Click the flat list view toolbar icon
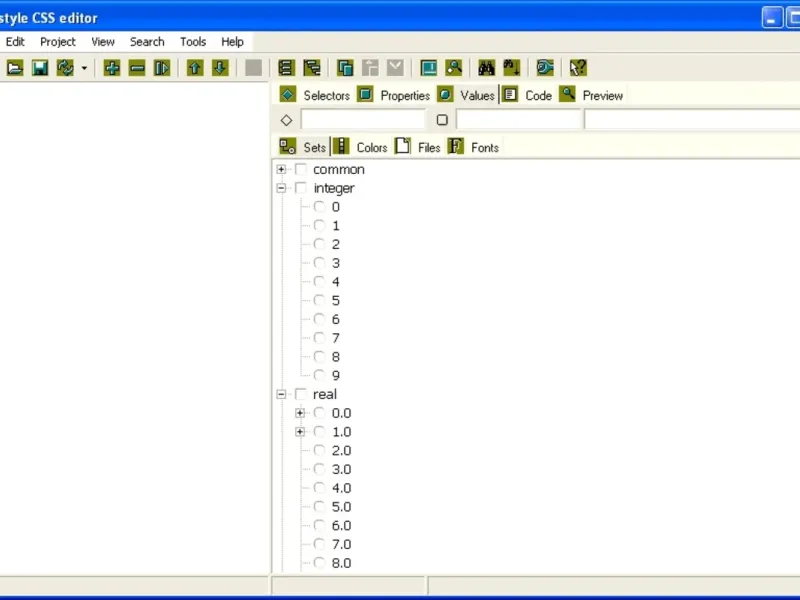The height and width of the screenshot is (600, 800). [x=287, y=68]
